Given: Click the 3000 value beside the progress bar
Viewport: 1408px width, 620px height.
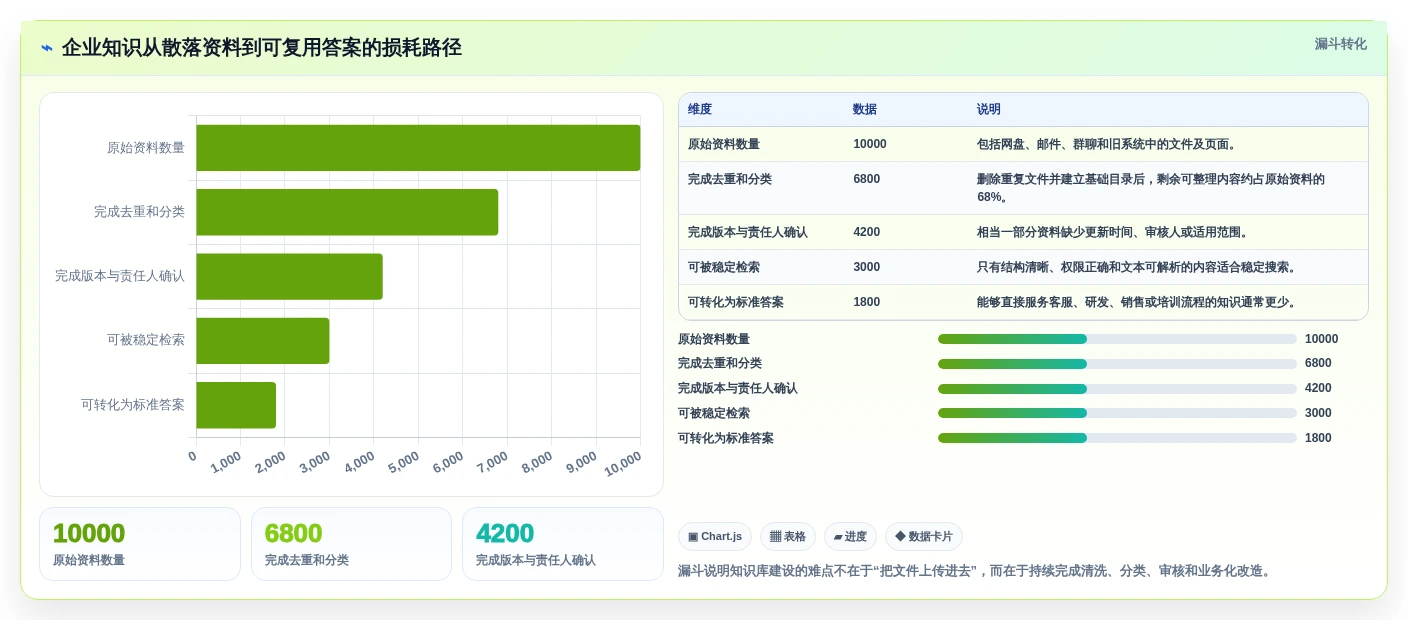Looking at the screenshot, I should tap(1318, 413).
